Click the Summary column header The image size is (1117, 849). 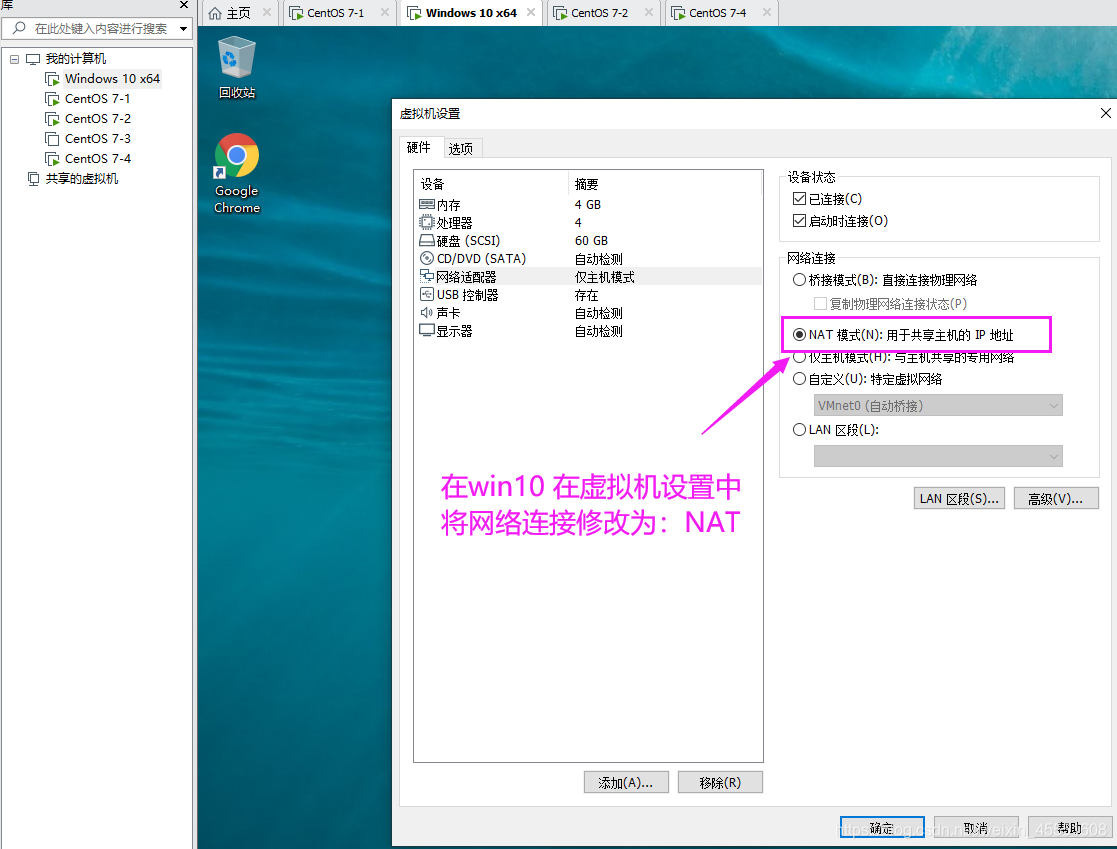click(x=665, y=184)
